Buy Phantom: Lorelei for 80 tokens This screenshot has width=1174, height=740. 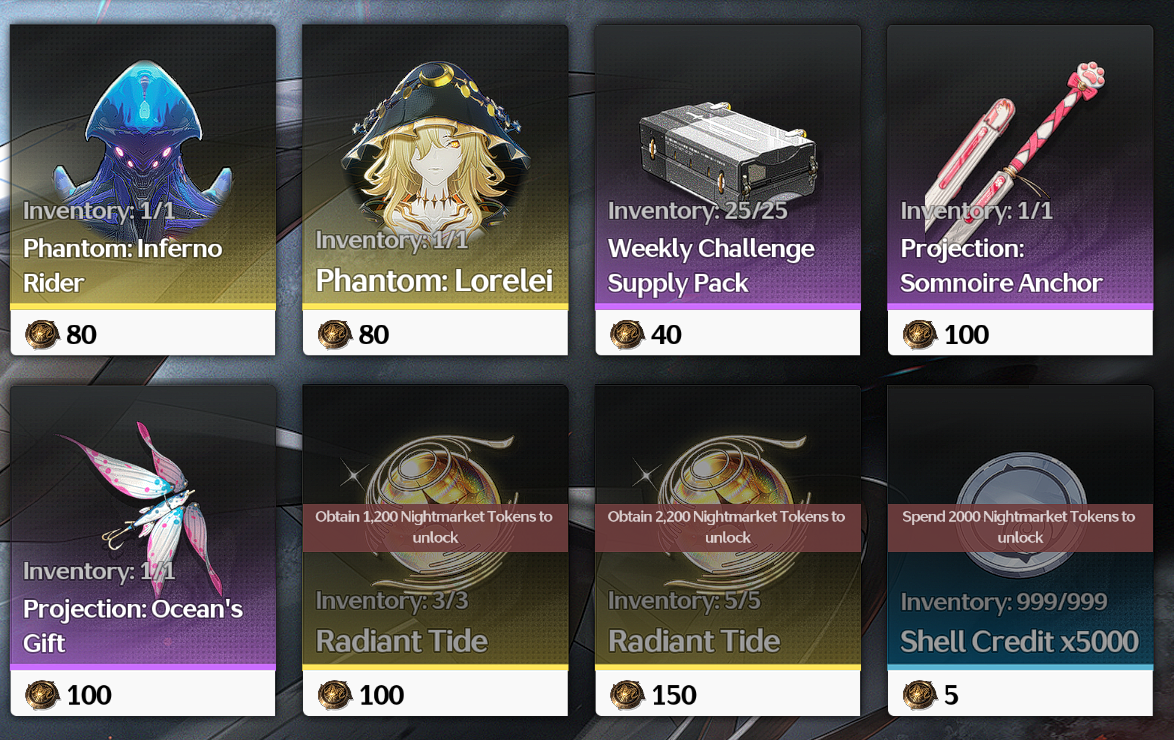pyautogui.click(x=435, y=333)
